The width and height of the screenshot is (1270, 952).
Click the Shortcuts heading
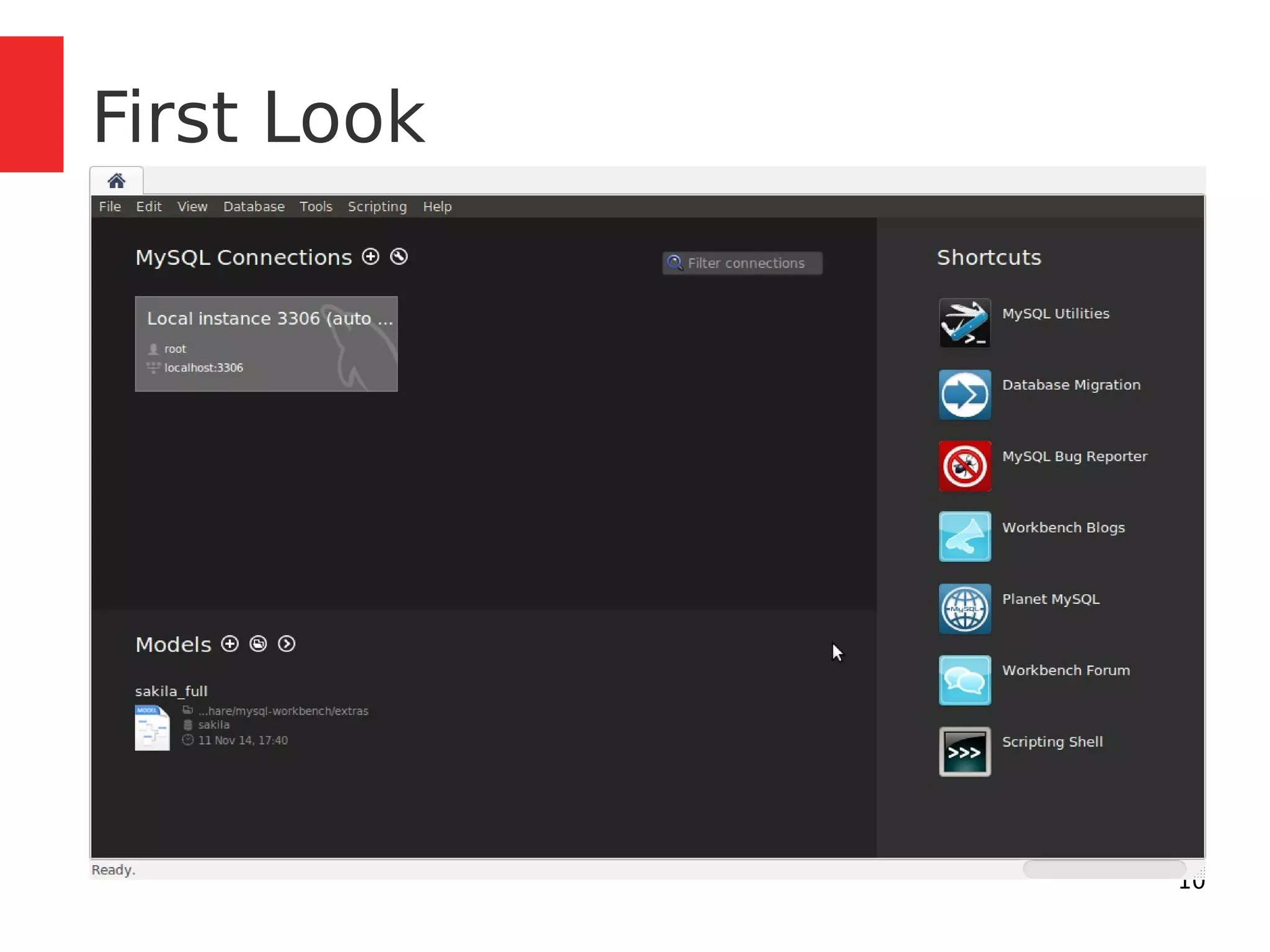(x=989, y=257)
